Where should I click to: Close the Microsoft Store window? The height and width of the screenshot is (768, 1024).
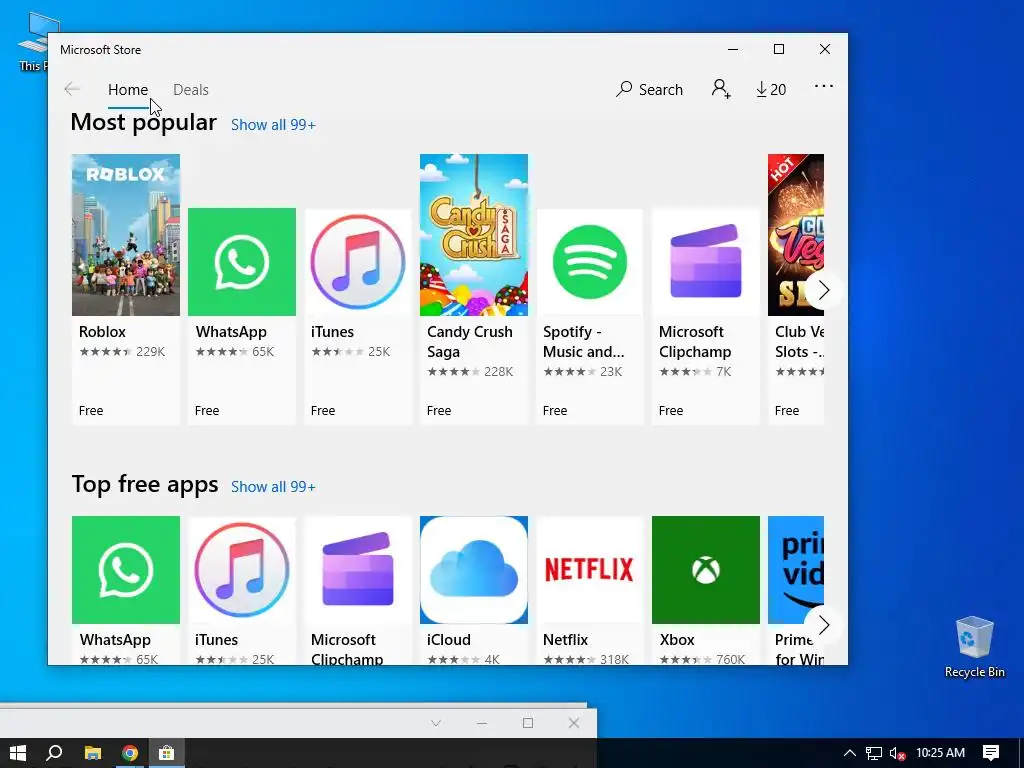point(825,50)
